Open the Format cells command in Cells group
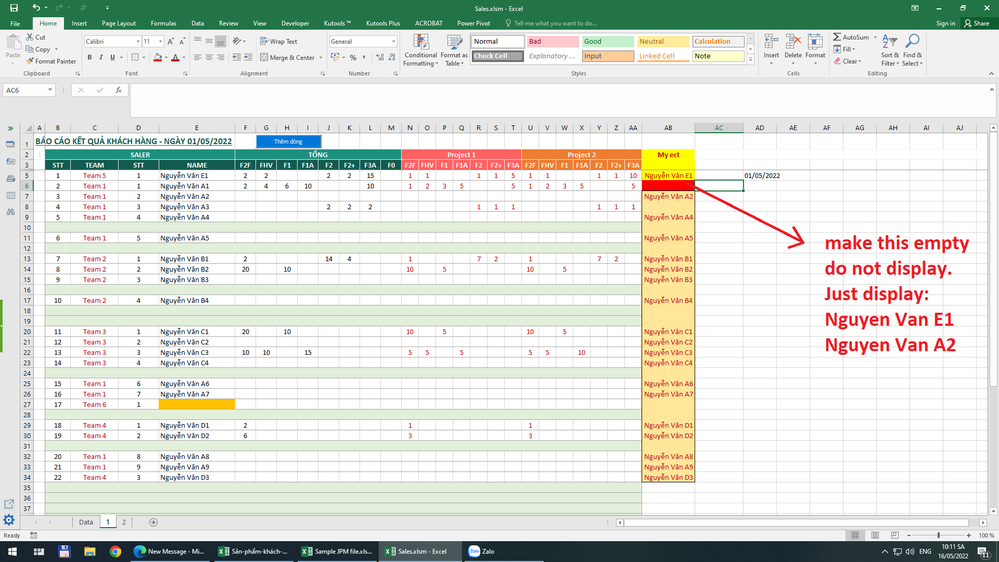This screenshot has height=562, width=999. 815,50
